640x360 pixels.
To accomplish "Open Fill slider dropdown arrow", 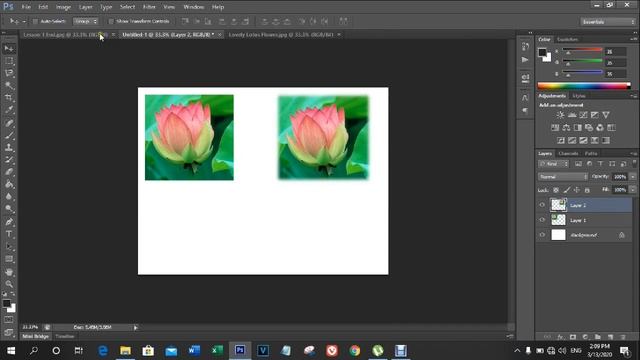I will 633,190.
